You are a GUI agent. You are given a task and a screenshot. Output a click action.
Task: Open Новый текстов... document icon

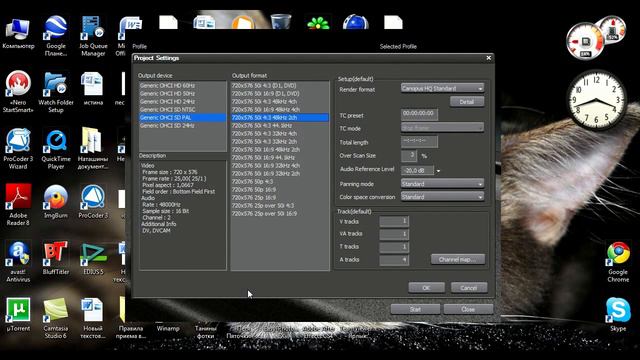93,318
